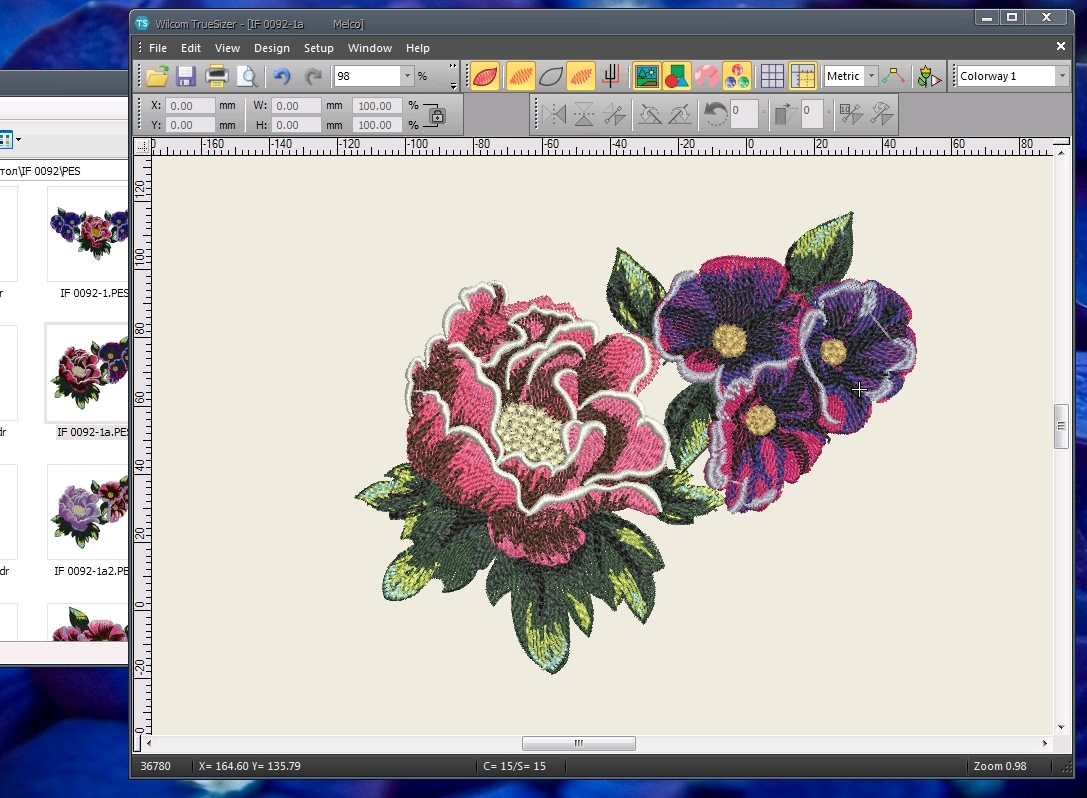
Task: Click the horizontal scrollbar thumb
Action: click(578, 744)
